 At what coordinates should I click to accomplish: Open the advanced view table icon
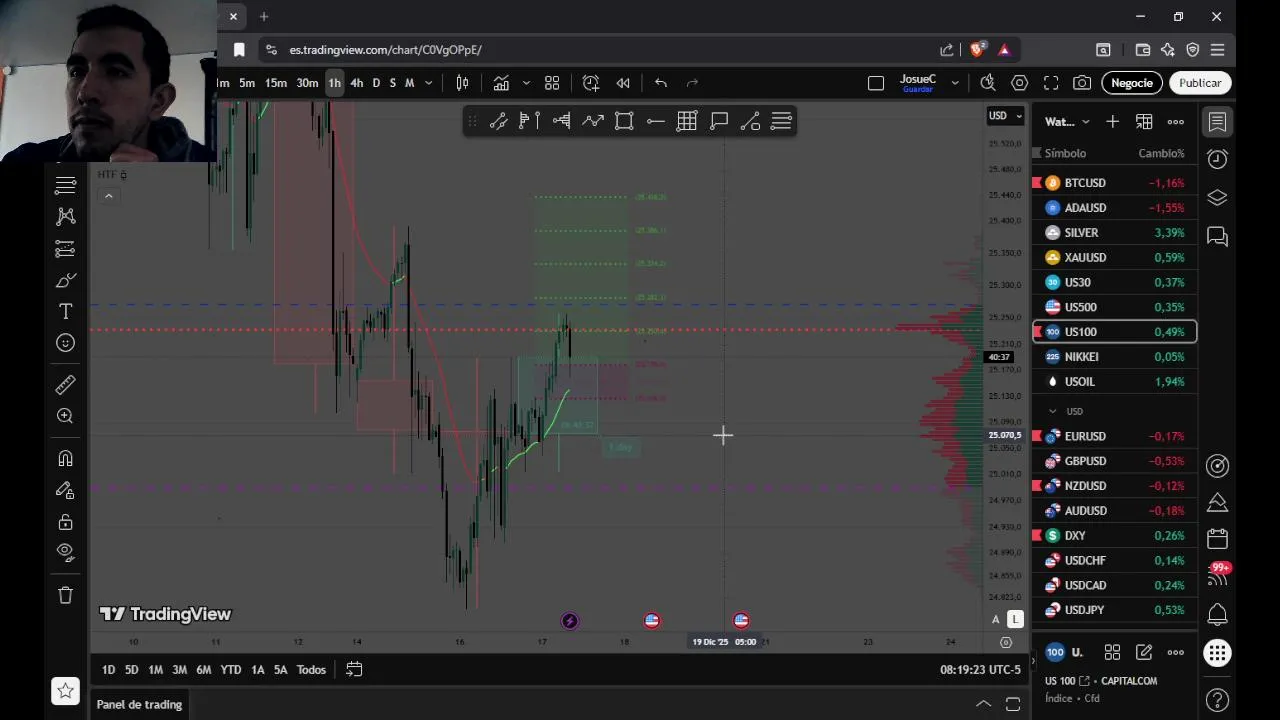pyautogui.click(x=1144, y=122)
